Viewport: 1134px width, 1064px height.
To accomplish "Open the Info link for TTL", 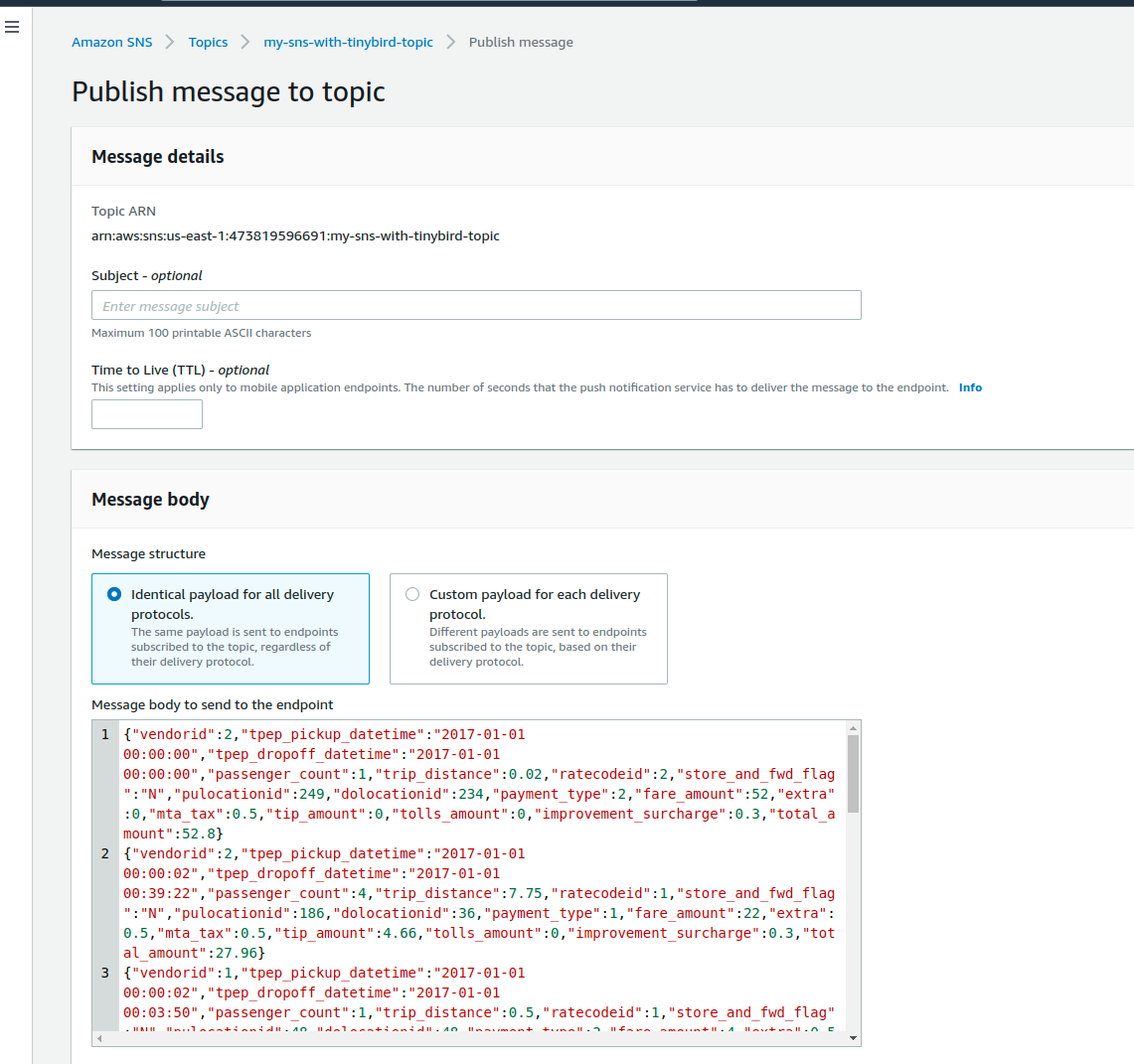I will click(x=970, y=387).
